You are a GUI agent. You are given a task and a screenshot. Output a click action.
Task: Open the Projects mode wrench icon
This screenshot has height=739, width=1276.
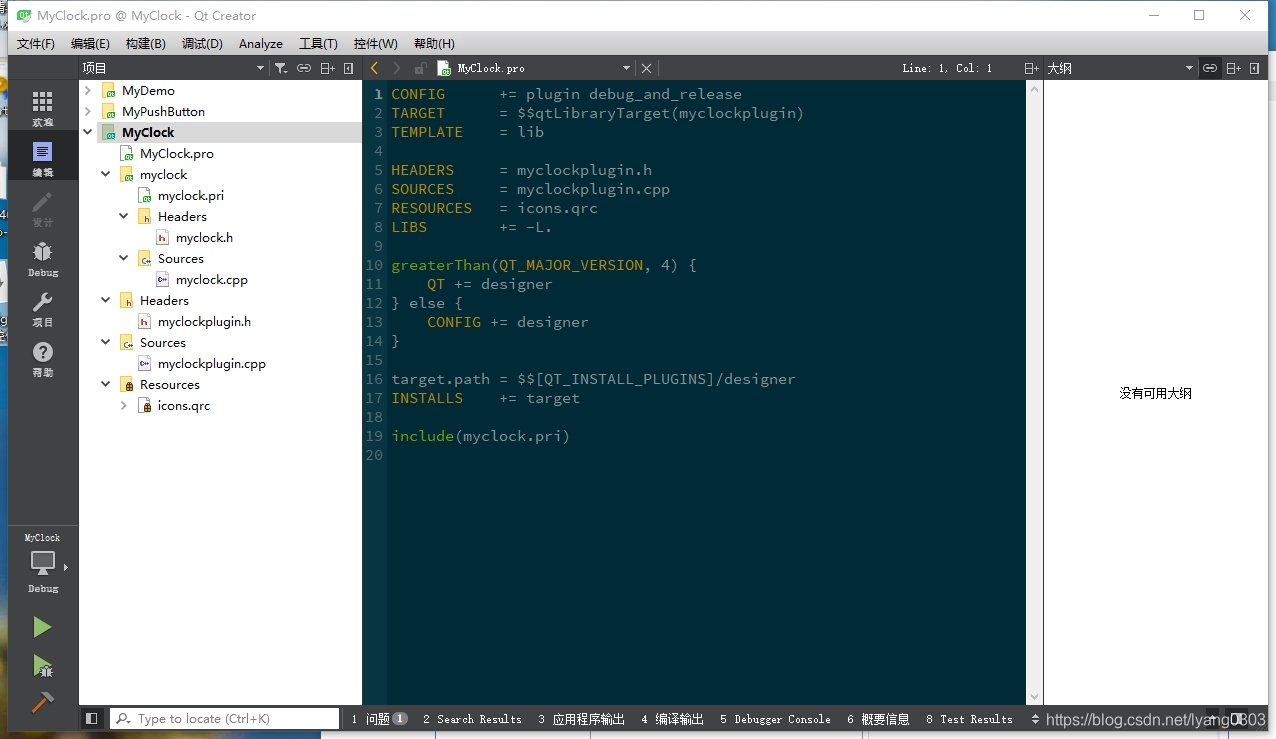click(x=43, y=308)
